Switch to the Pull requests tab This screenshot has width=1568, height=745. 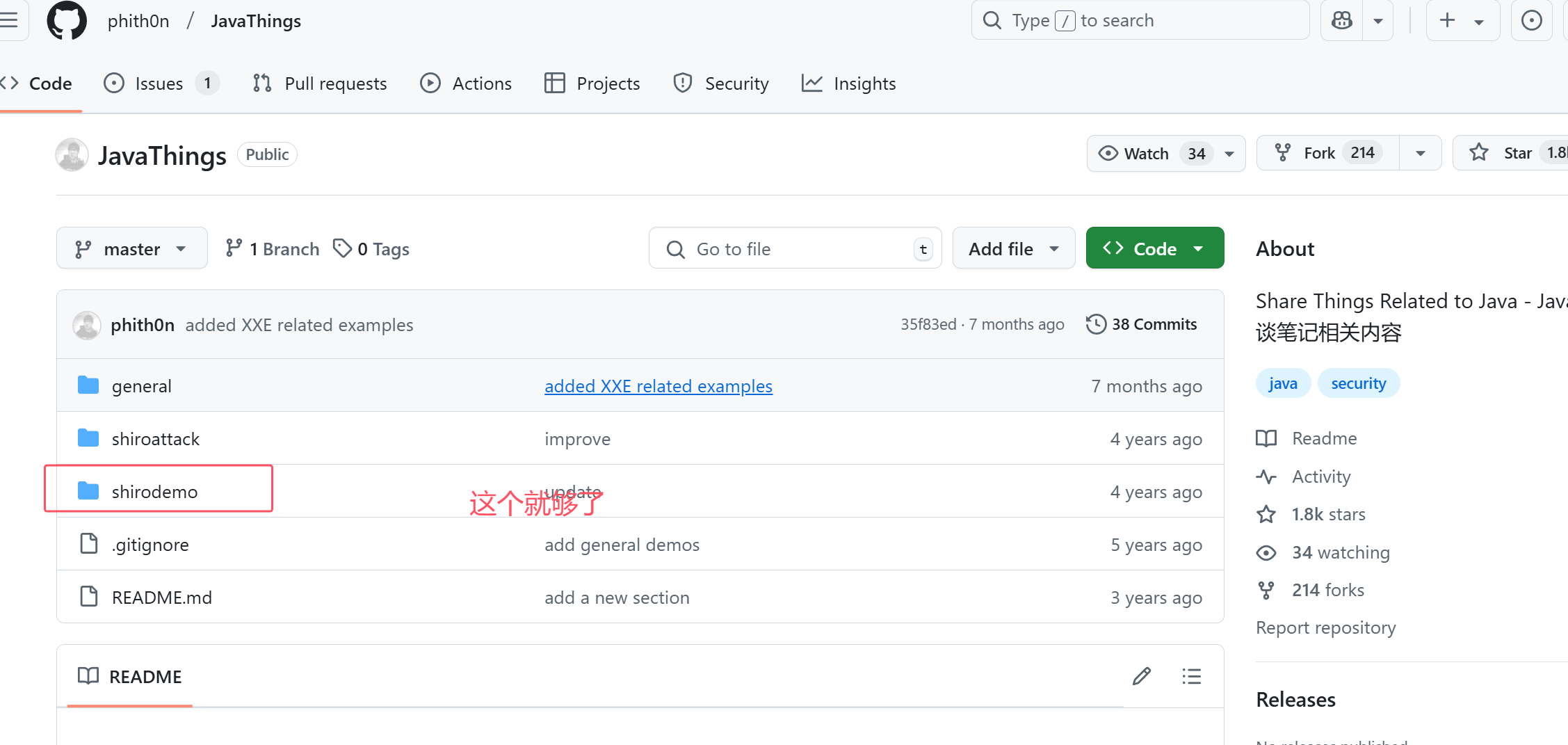pos(320,83)
